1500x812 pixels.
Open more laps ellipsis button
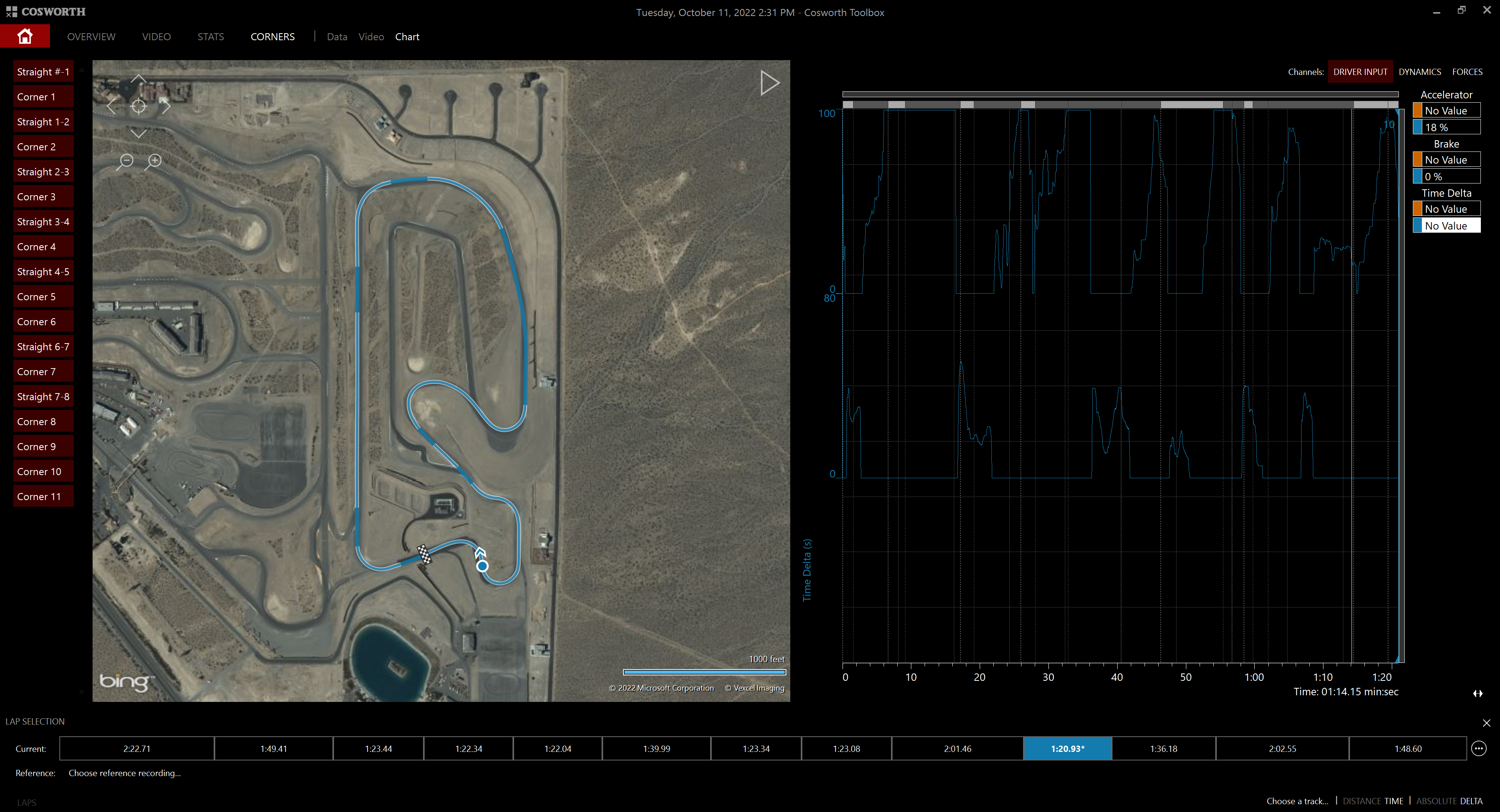1479,748
